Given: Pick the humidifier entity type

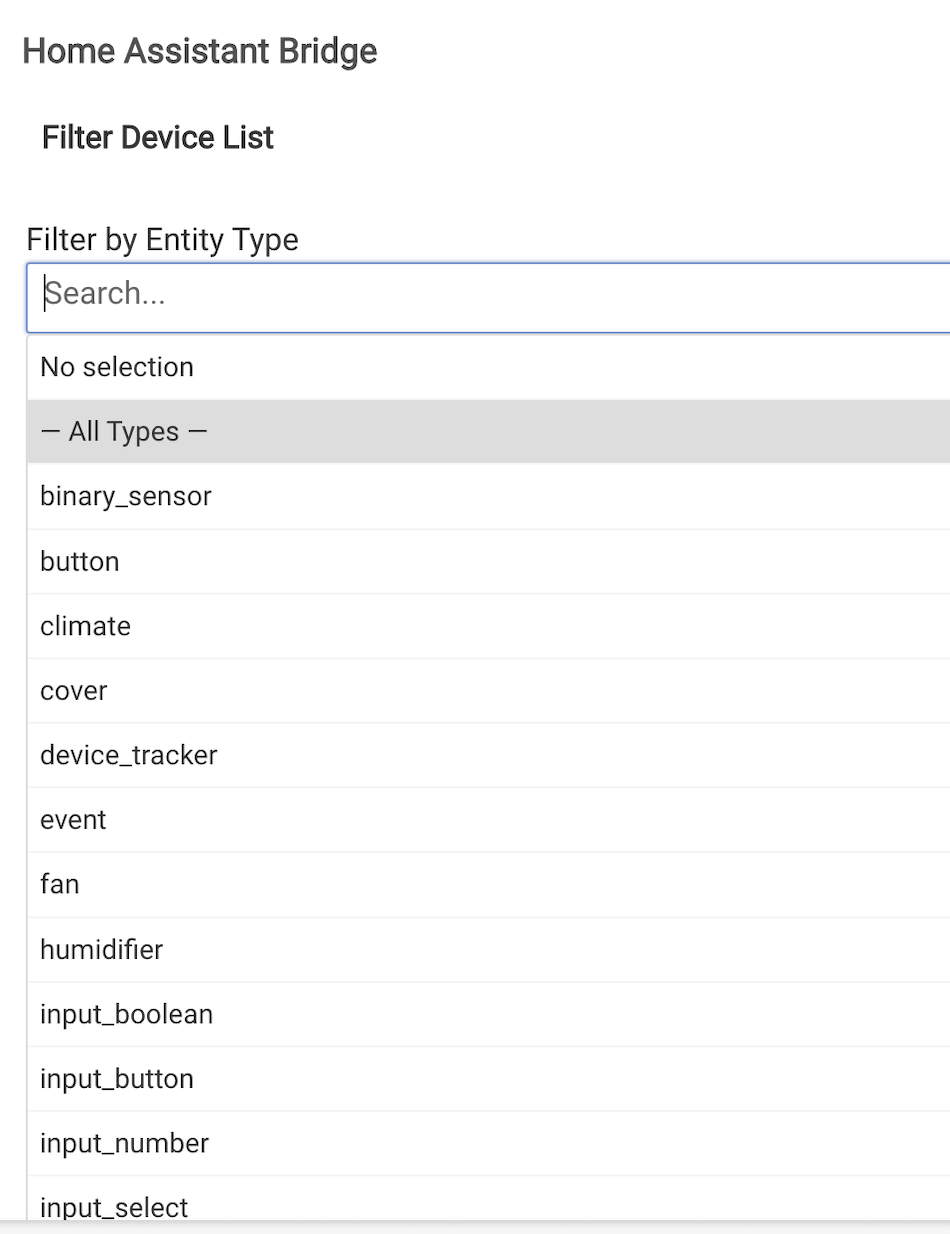Looking at the screenshot, I should (x=102, y=949).
